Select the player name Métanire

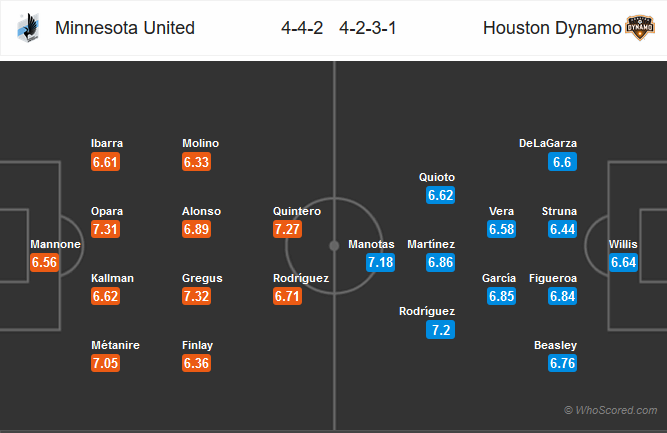pos(115,345)
